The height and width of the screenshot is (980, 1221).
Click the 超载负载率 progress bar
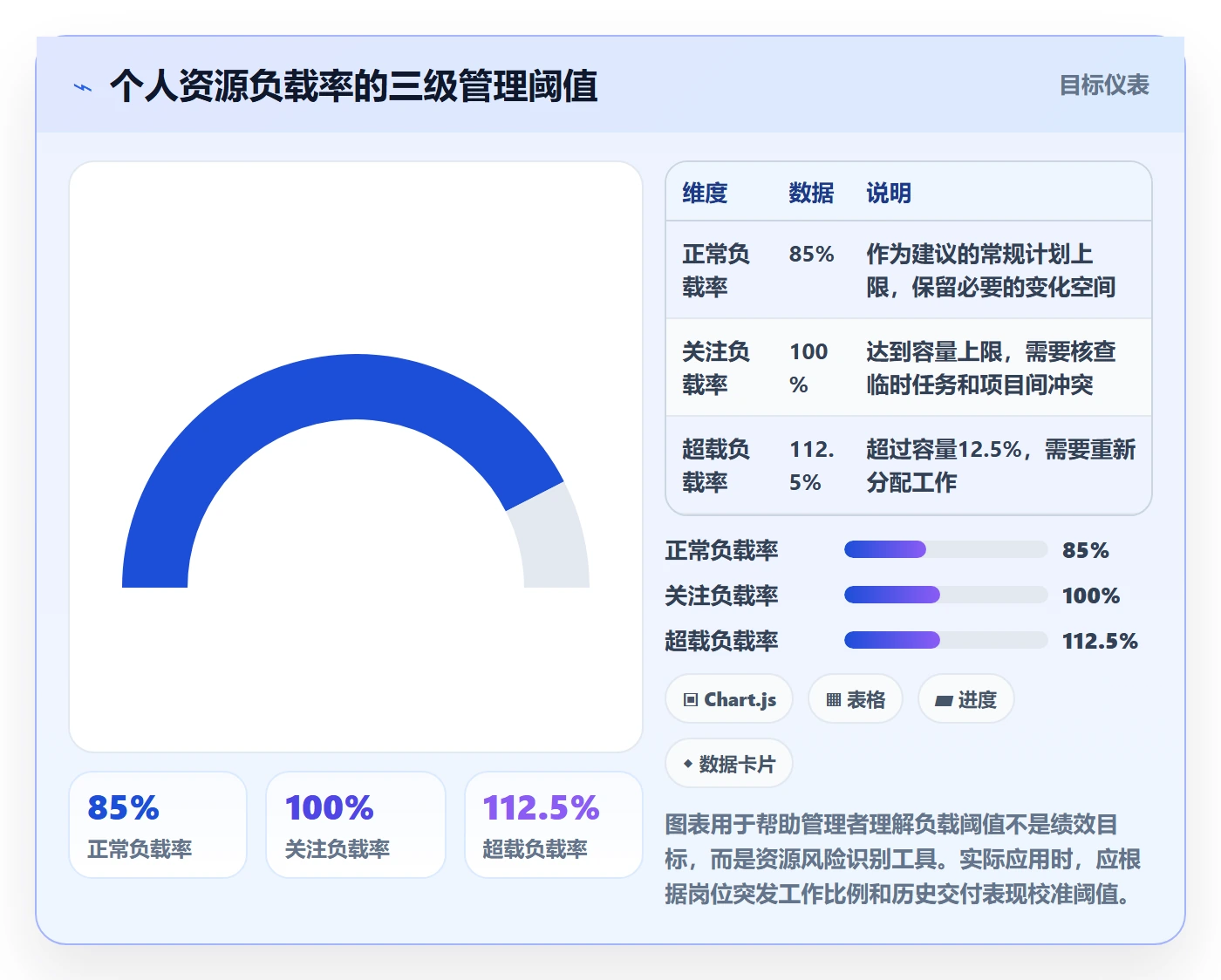pyautogui.click(x=945, y=640)
